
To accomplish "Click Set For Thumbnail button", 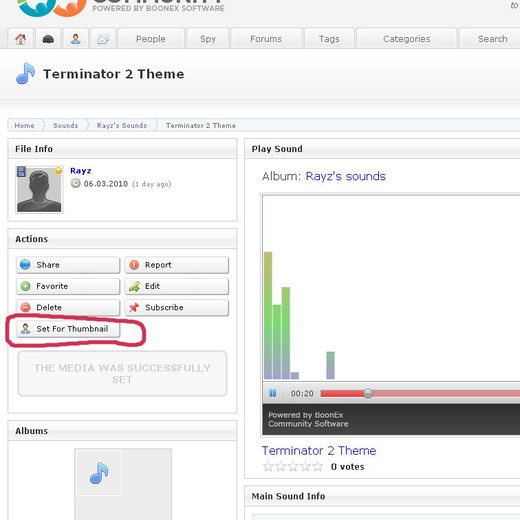I will coord(68,329).
